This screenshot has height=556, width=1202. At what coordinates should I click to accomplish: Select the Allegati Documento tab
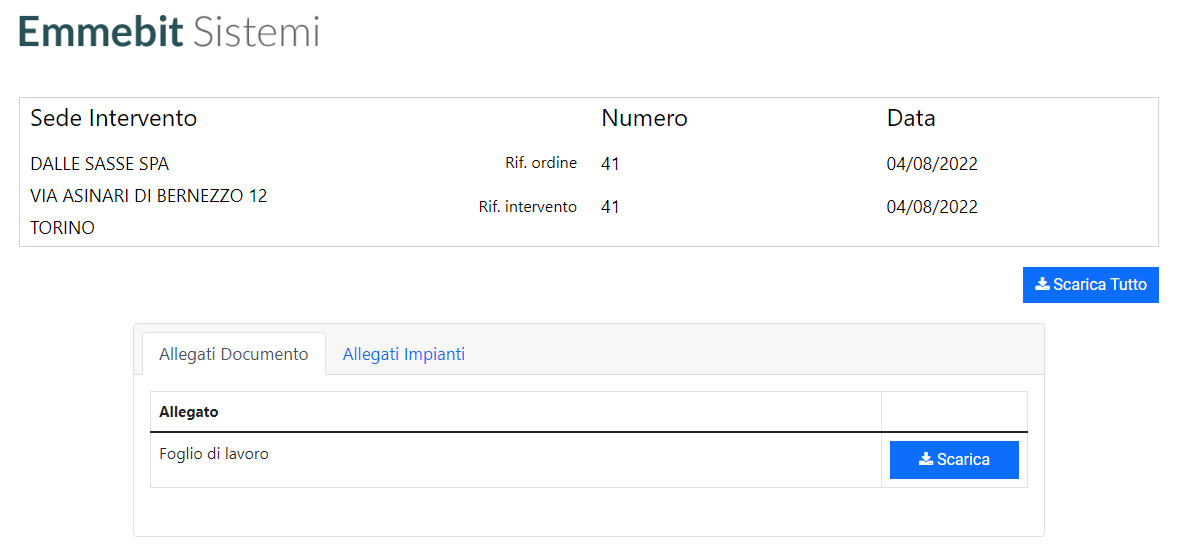234,354
